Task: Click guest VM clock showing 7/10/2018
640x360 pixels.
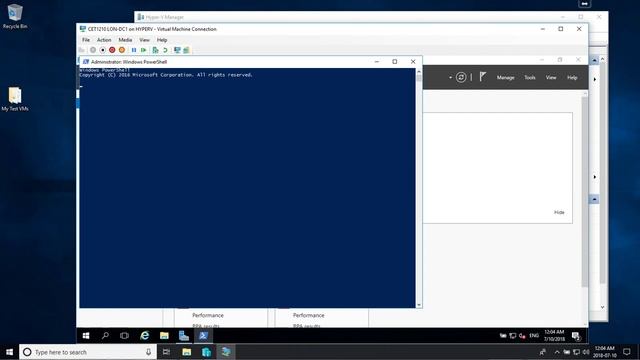Action: 554,336
